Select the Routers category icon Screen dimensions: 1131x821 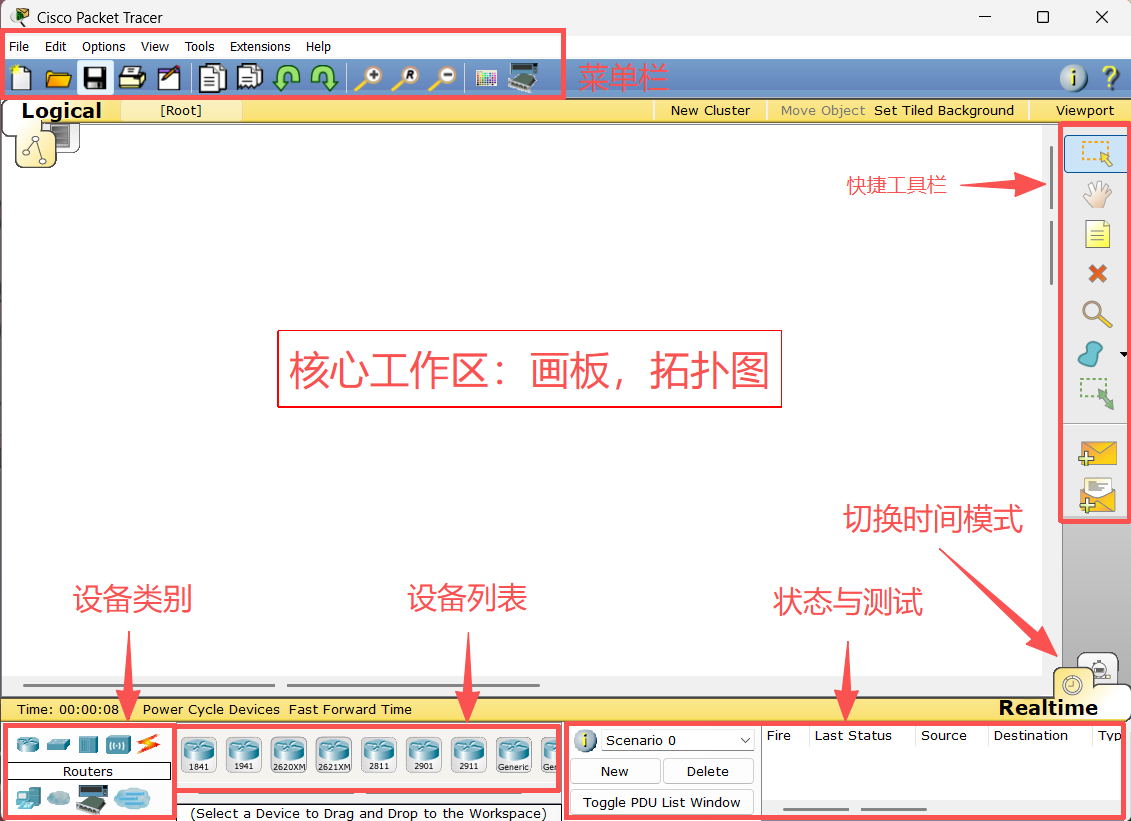tap(28, 744)
